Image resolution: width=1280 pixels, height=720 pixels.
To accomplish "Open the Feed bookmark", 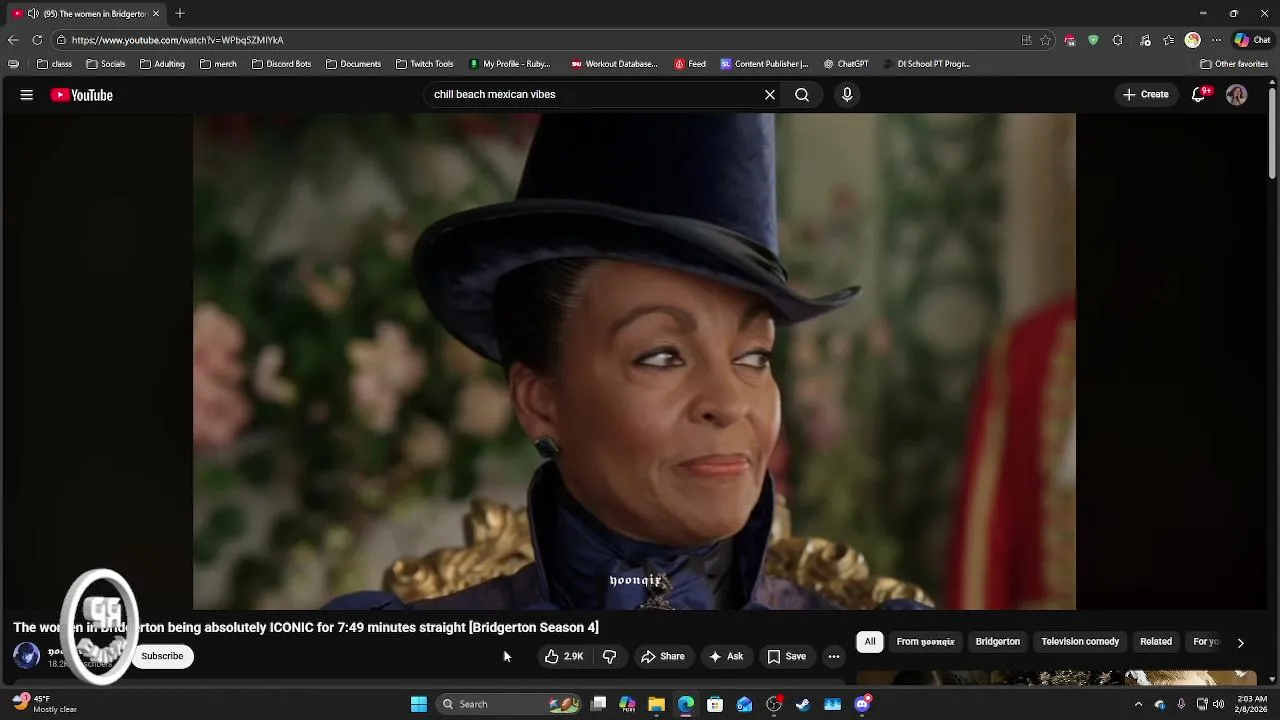I will click(x=690, y=64).
